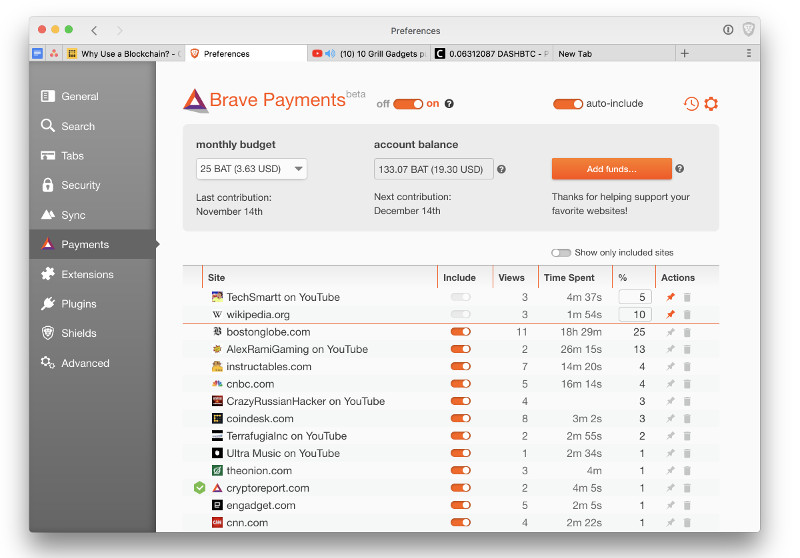Click the account balance field
Screen dimensions: 800x558
434,169
